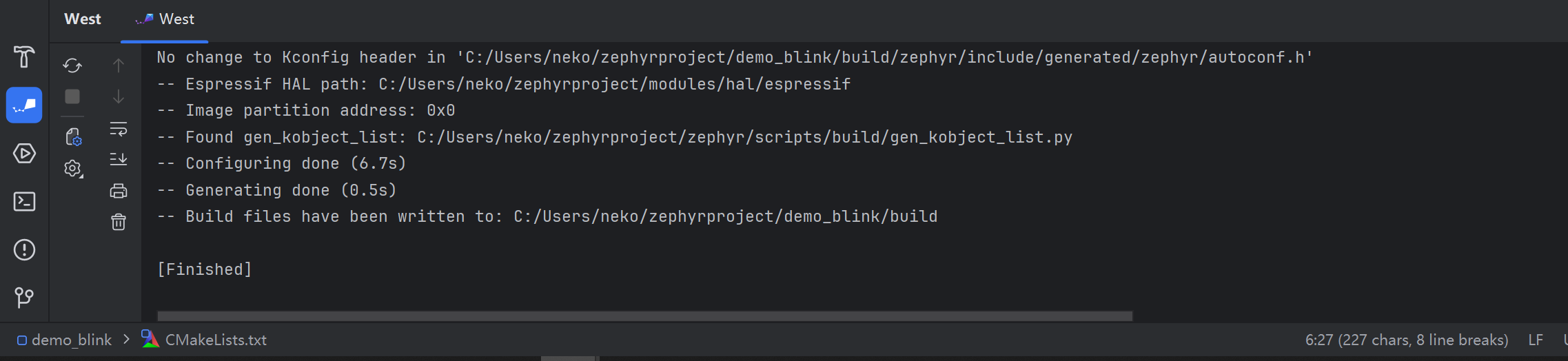Click the CMakeLists.txt breadcrumb
Viewport: 1568px width, 361px height.
tap(215, 340)
